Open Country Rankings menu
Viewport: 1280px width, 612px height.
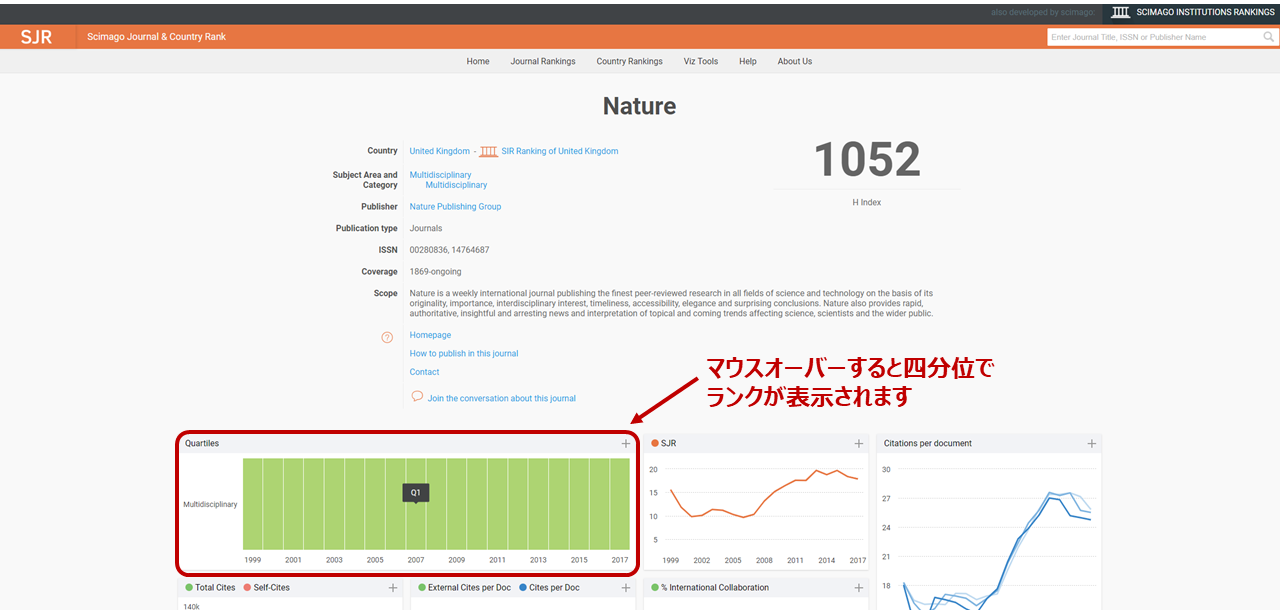pyautogui.click(x=629, y=61)
